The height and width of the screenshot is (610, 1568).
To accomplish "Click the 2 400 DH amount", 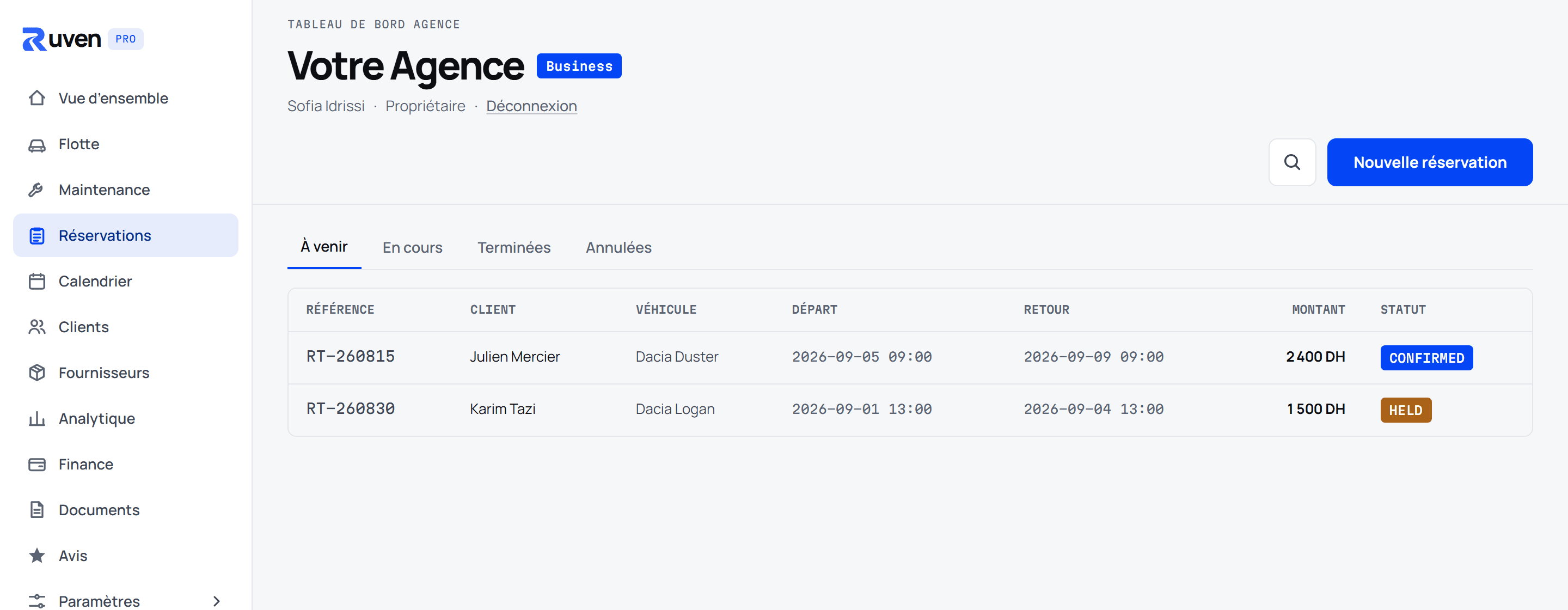I will coord(1315,357).
